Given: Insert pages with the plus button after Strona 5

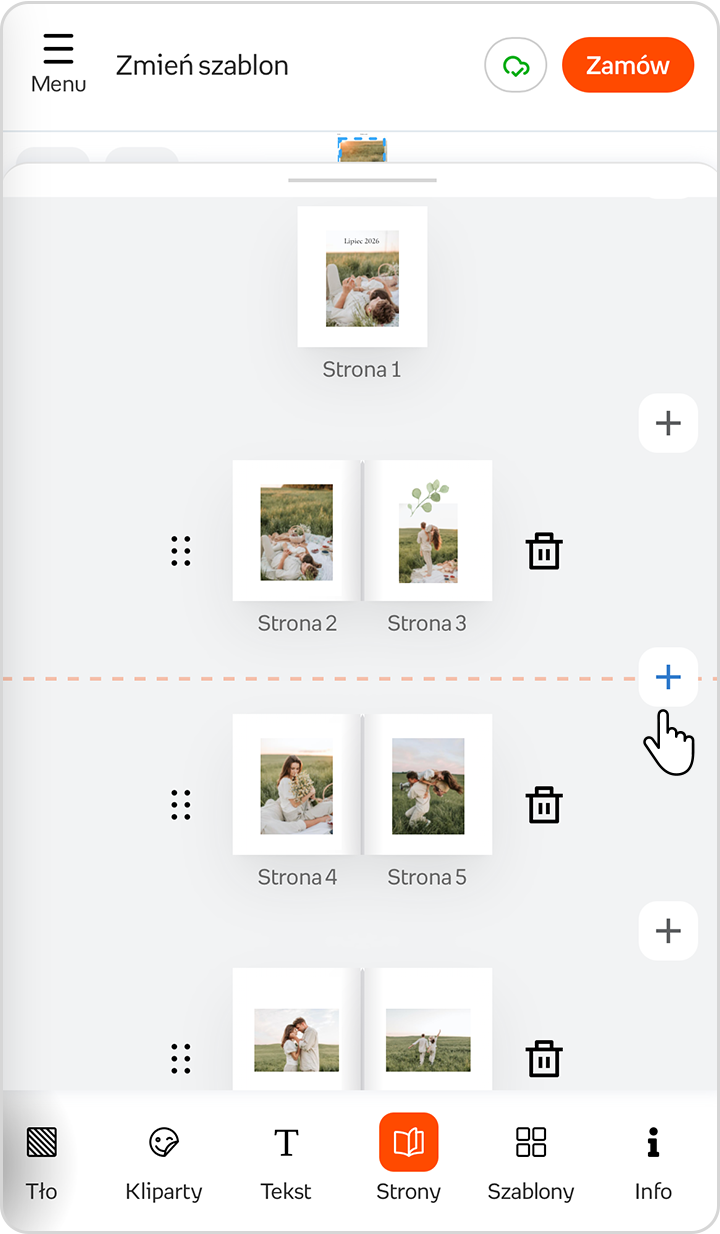Looking at the screenshot, I should 668,931.
